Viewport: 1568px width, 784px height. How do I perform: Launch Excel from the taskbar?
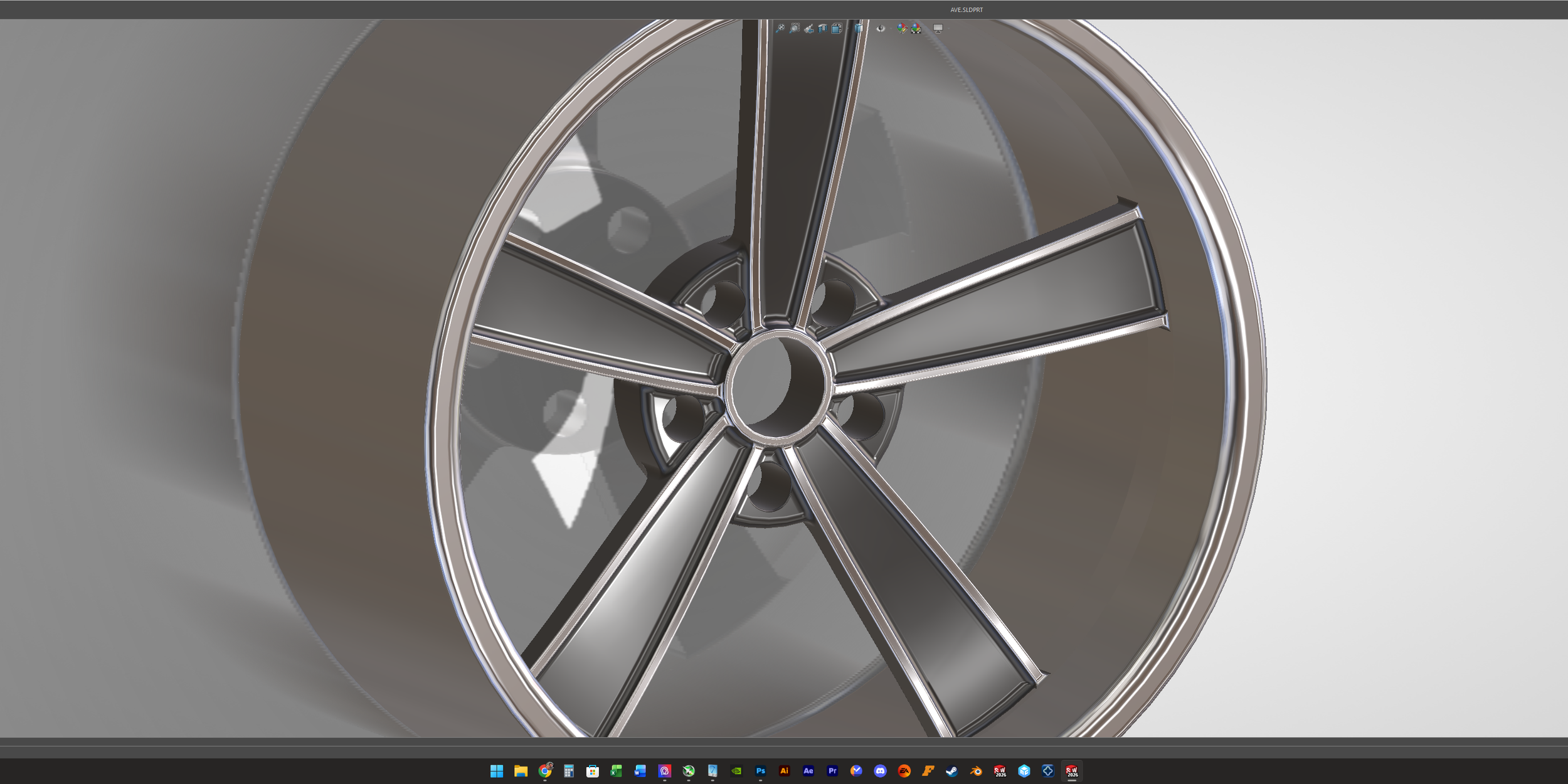coord(617,771)
